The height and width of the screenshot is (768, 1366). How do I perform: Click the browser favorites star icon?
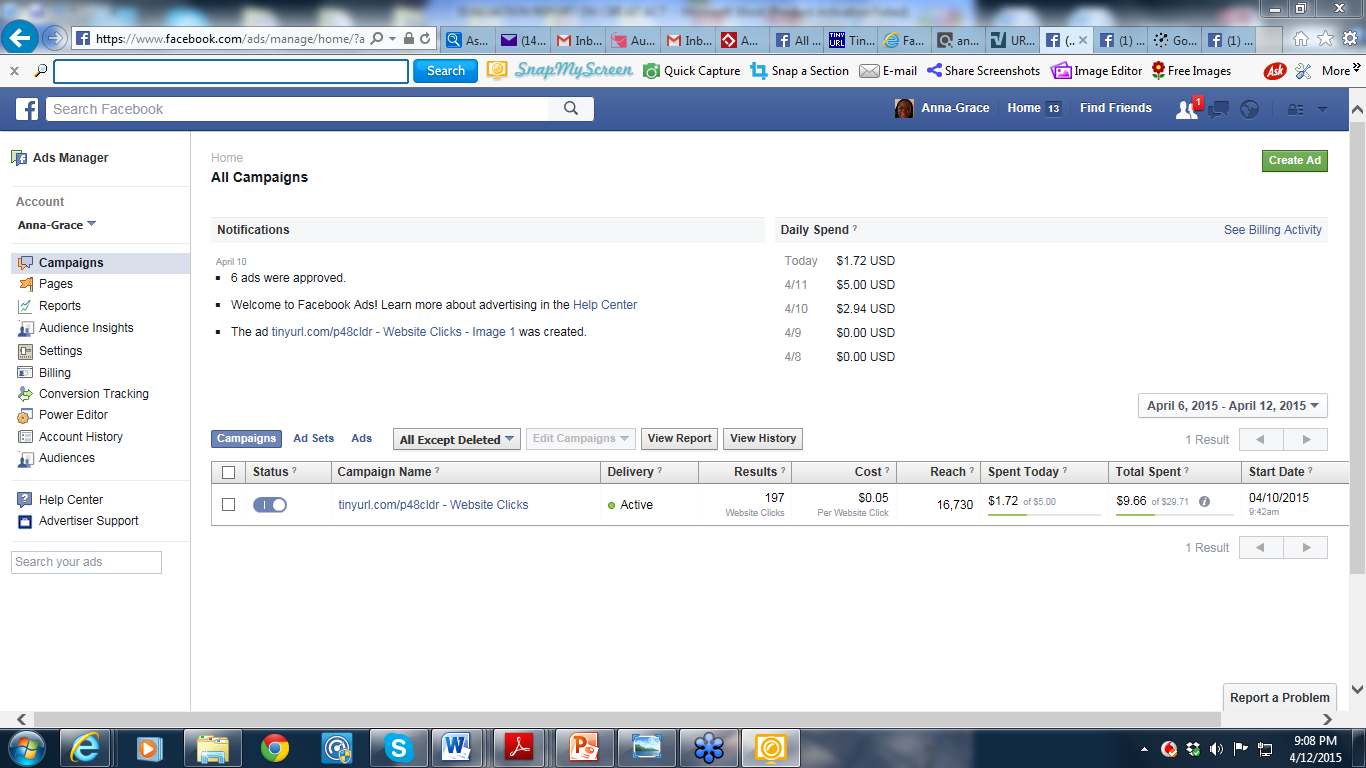(x=1325, y=39)
